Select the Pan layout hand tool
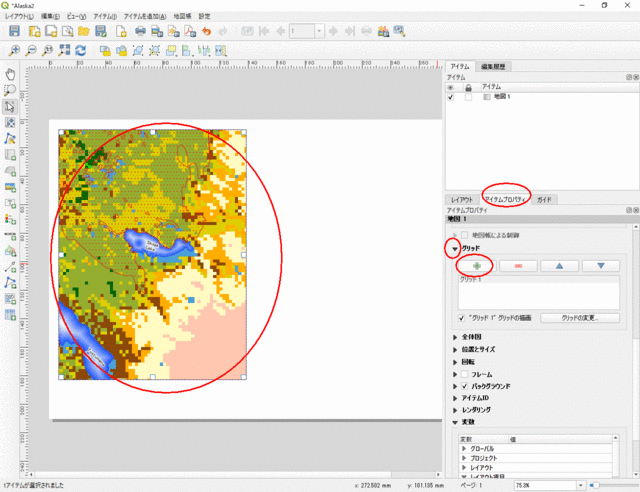This screenshot has width=640, height=492. tap(10, 74)
